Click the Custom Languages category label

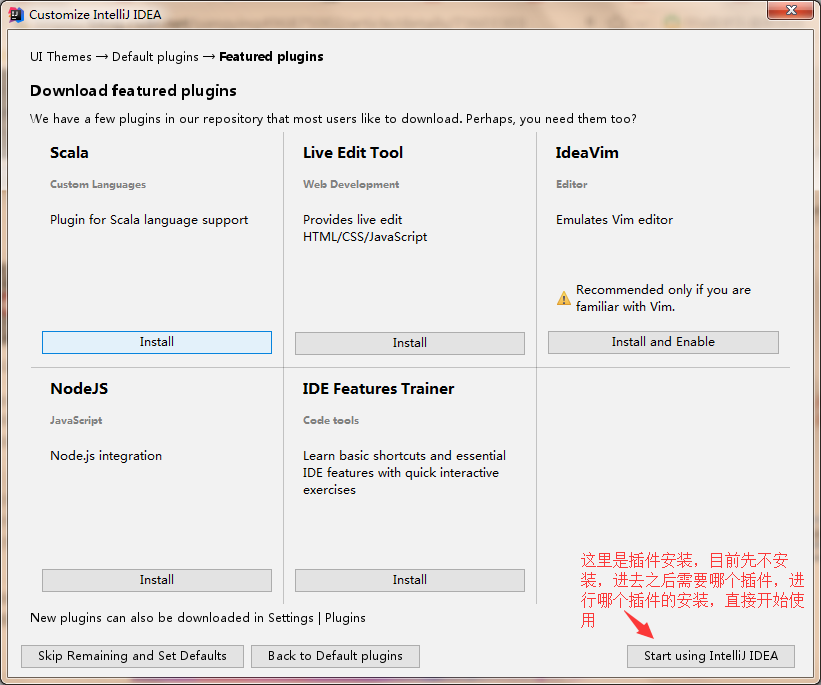pos(98,184)
